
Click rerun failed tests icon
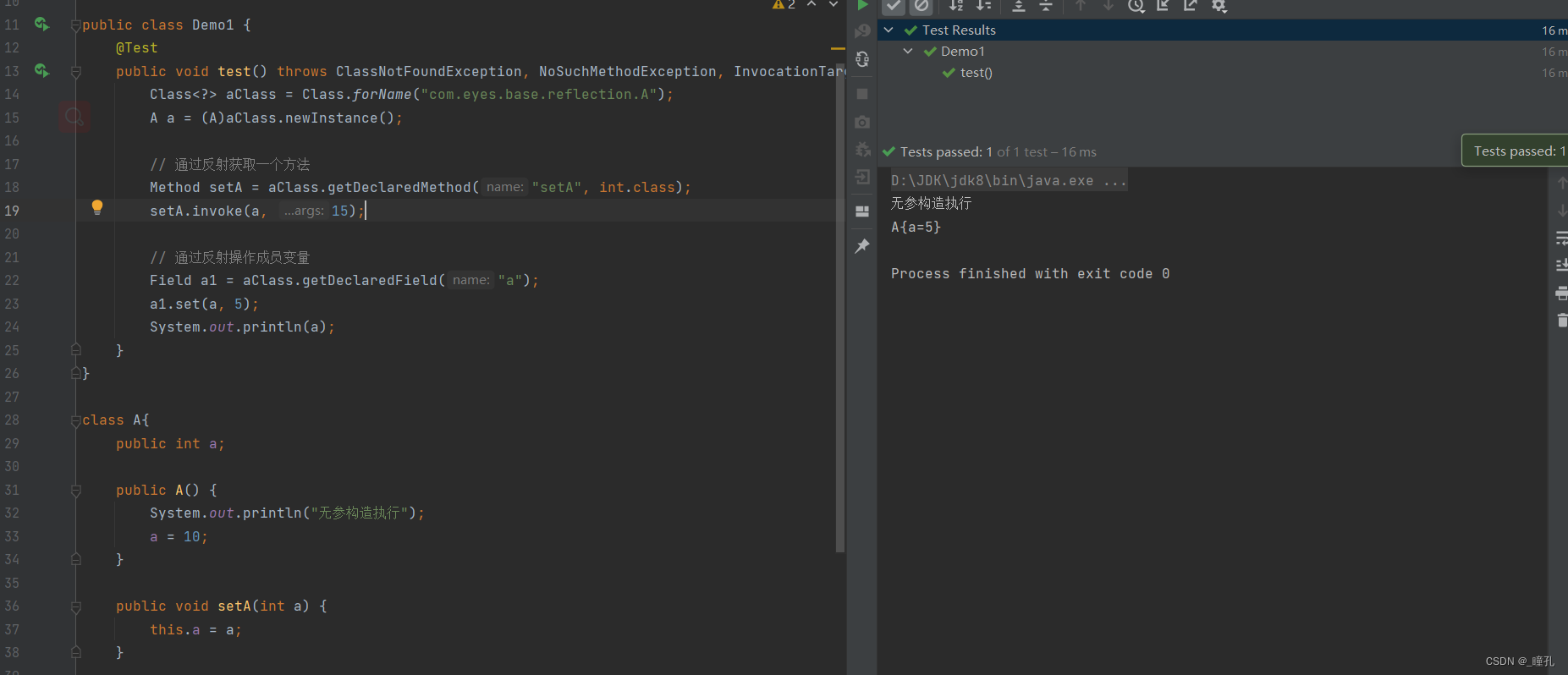(862, 31)
